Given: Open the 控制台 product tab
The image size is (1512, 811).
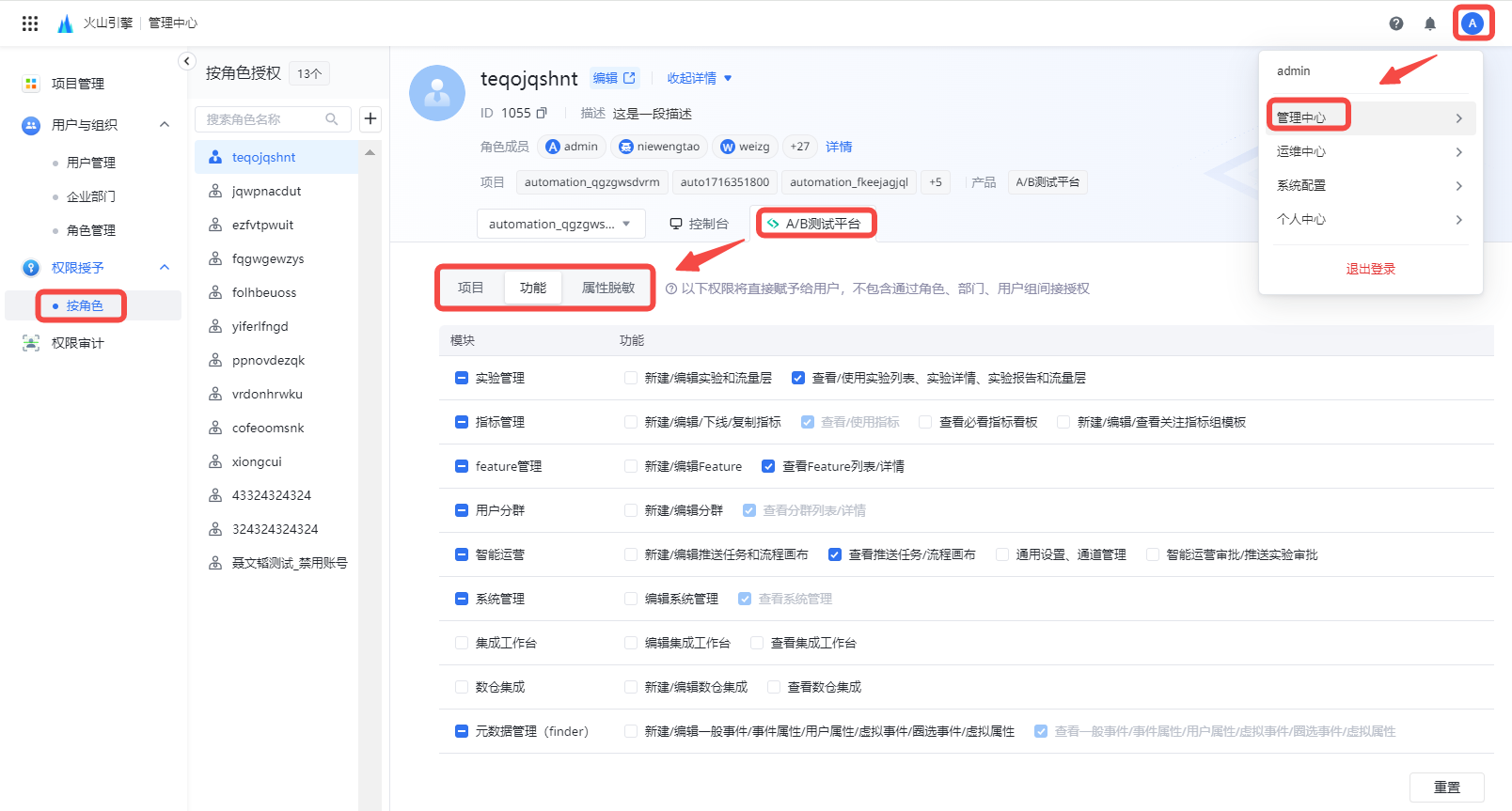Looking at the screenshot, I should tap(699, 224).
